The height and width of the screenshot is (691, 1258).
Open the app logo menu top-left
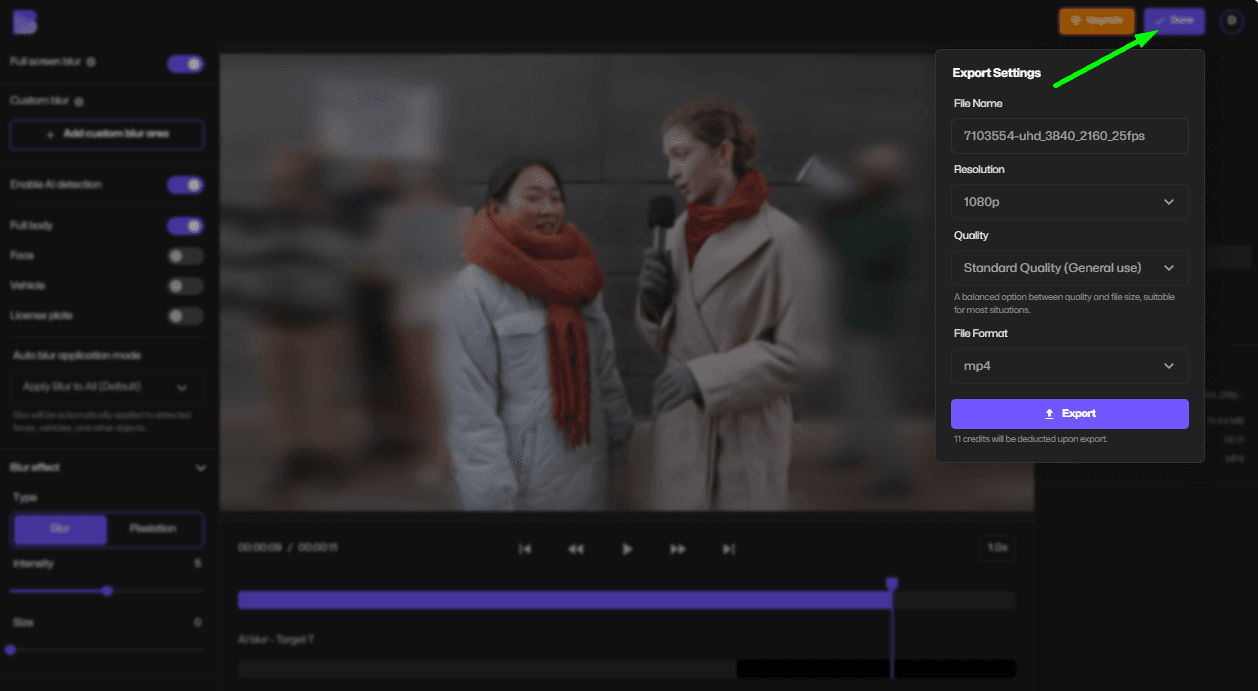pyautogui.click(x=24, y=21)
